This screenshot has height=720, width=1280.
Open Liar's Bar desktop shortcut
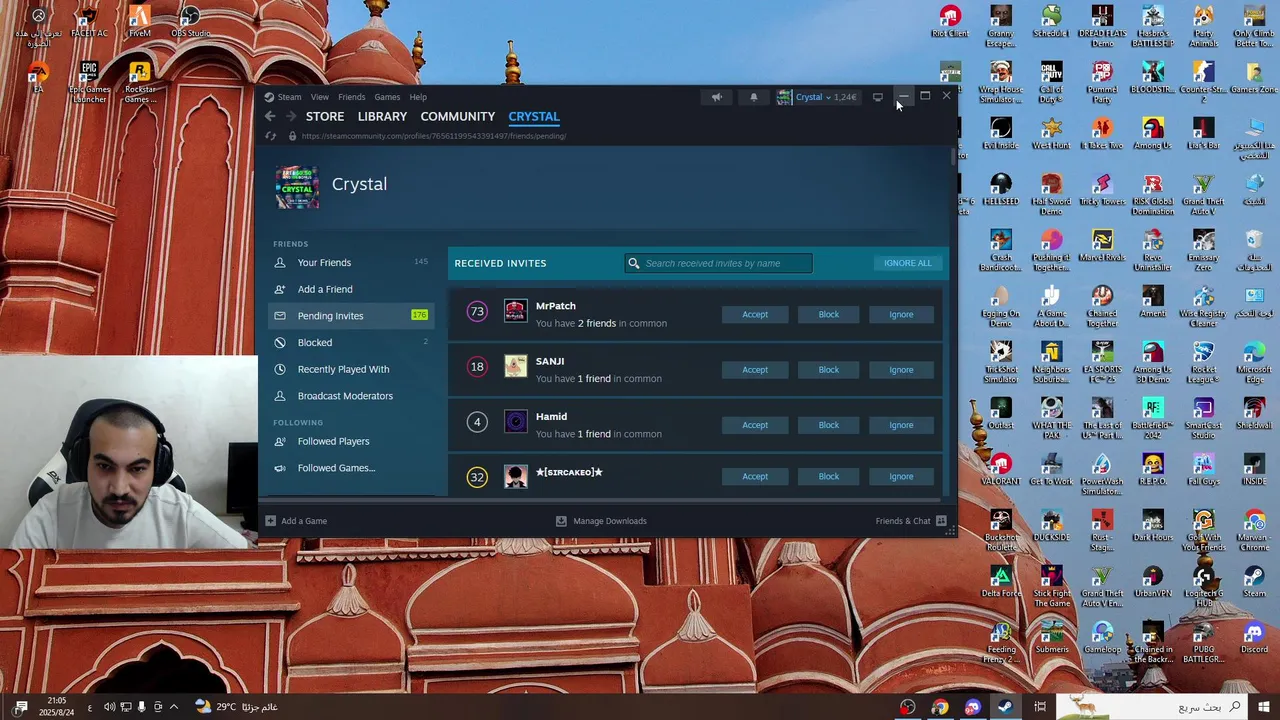click(1203, 133)
